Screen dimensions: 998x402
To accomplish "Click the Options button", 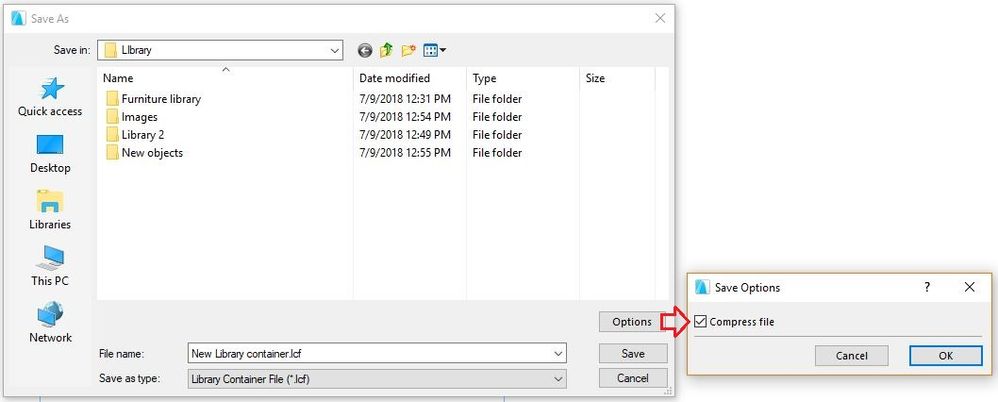I will point(631,322).
